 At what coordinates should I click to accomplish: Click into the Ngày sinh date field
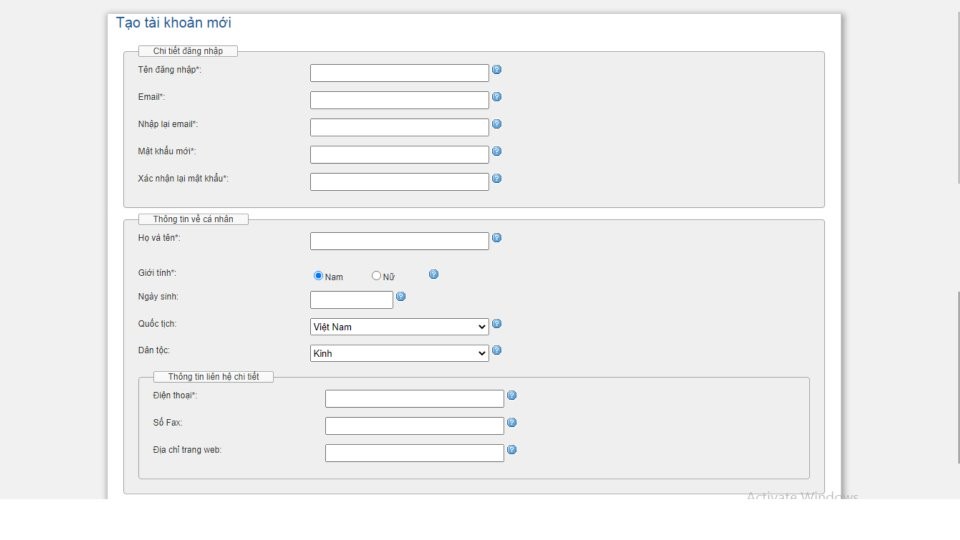(x=352, y=300)
